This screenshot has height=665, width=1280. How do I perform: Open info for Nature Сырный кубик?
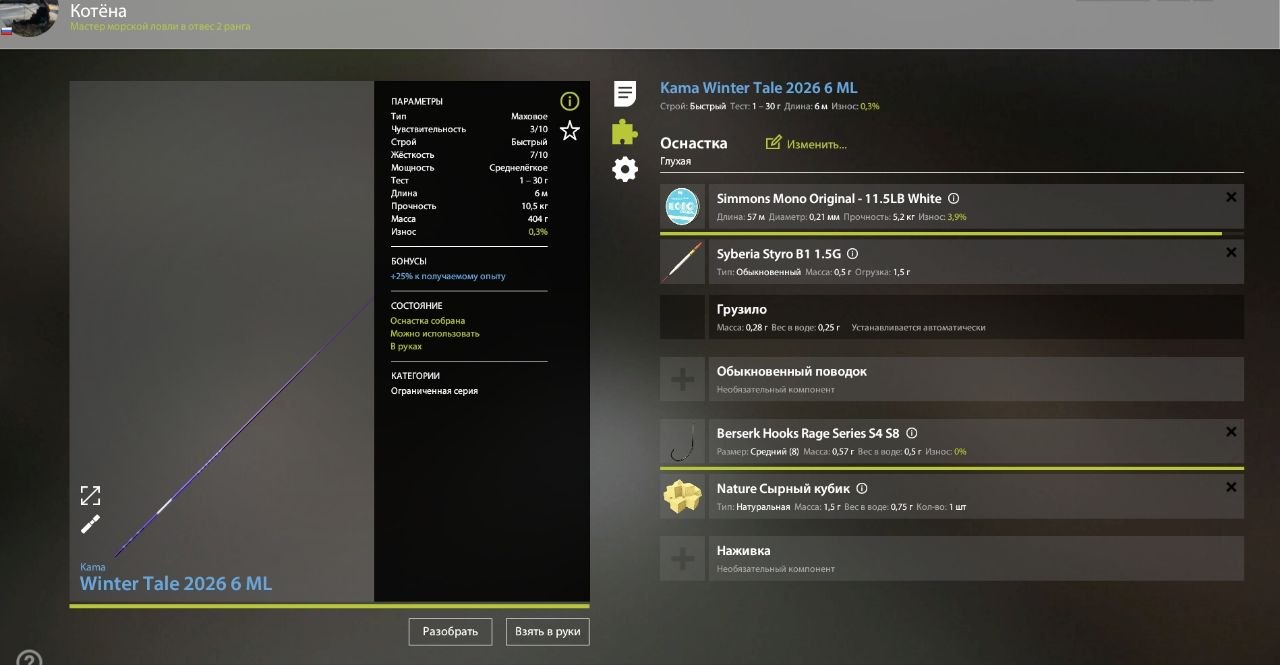[x=862, y=489]
